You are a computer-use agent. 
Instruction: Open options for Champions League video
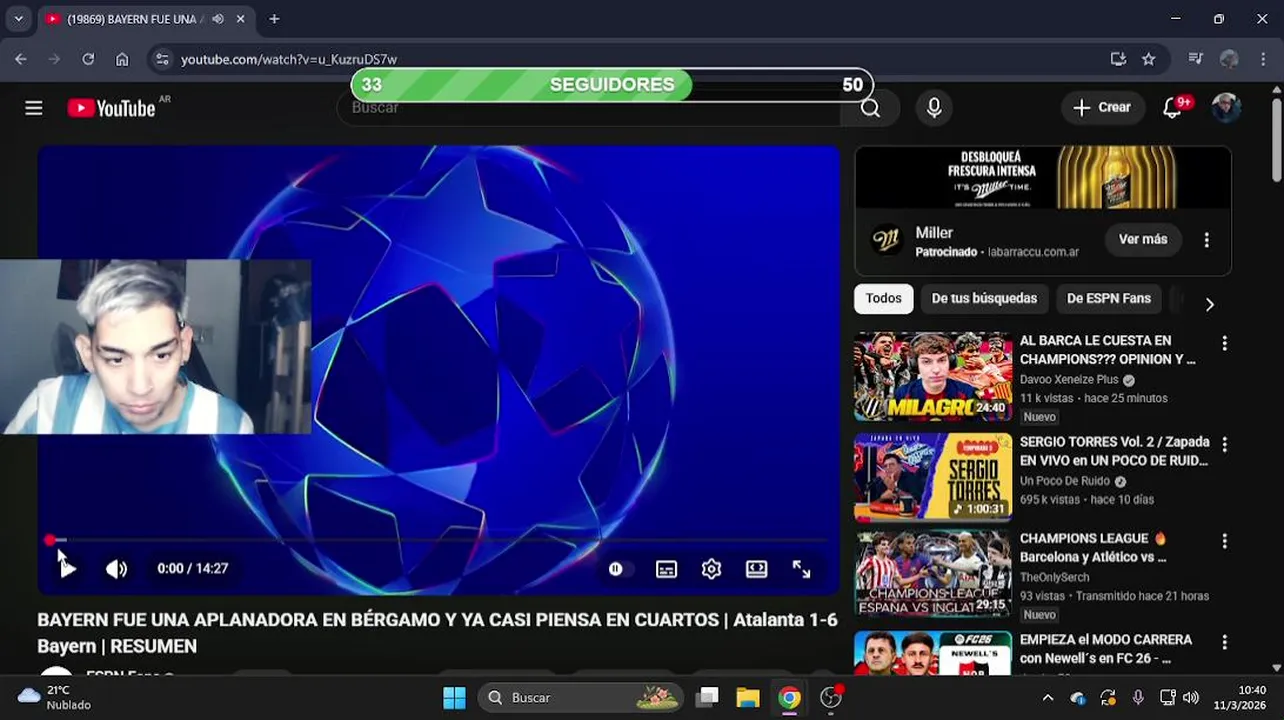[1224, 541]
